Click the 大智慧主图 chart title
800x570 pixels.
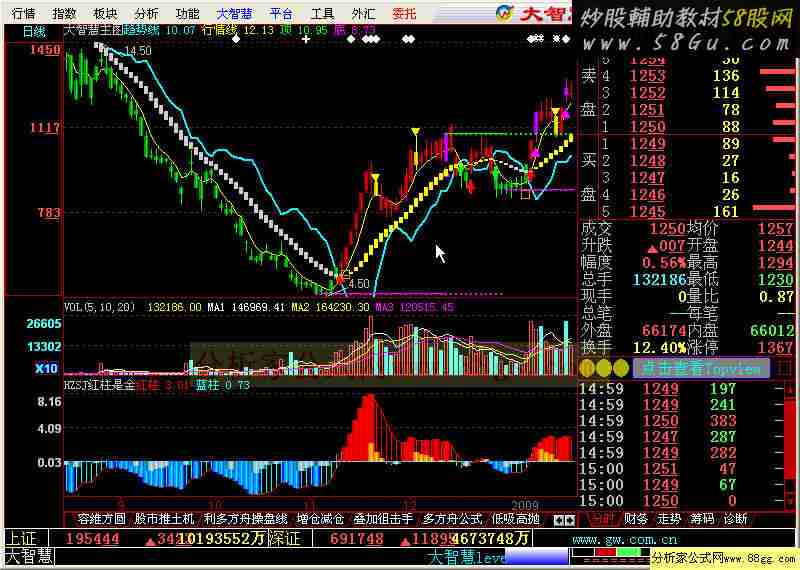click(x=93, y=30)
